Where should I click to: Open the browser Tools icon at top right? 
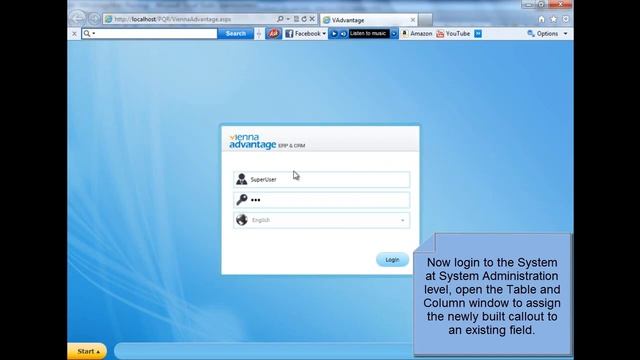(565, 19)
